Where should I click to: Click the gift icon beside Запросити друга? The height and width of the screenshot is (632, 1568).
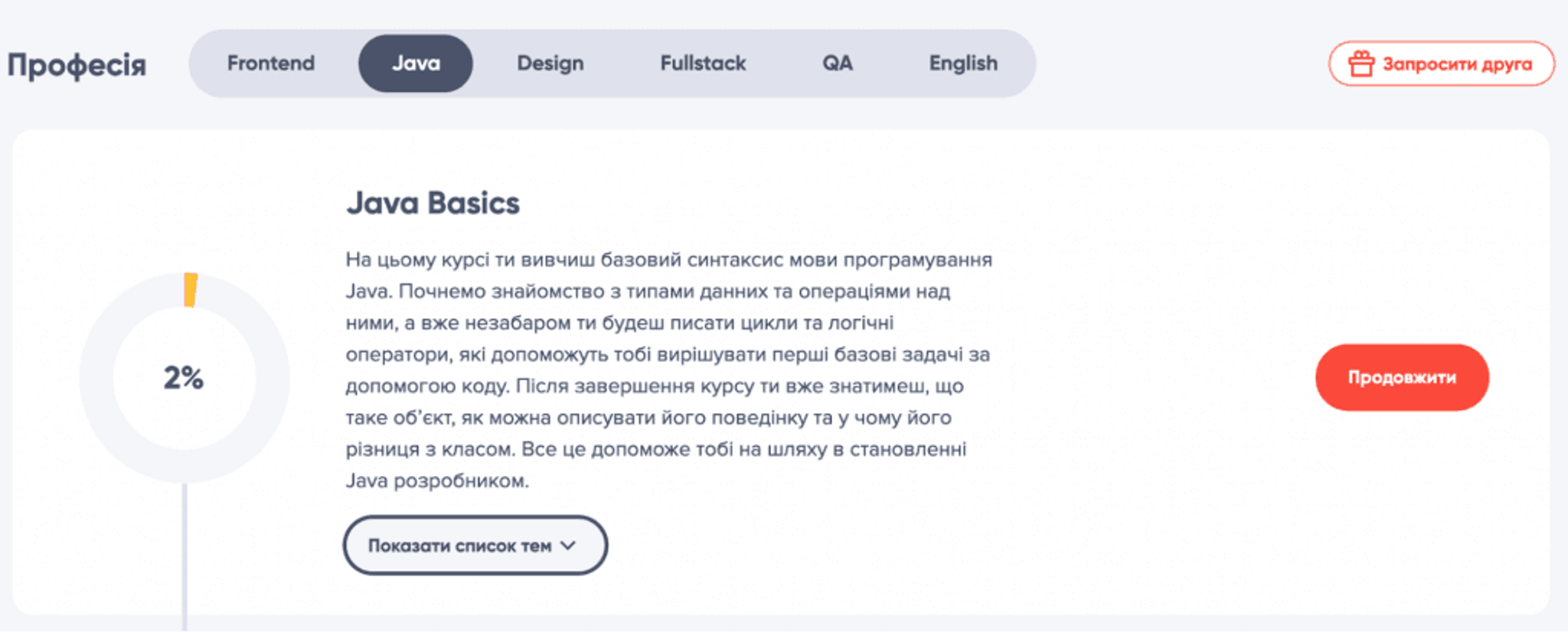click(x=1361, y=64)
